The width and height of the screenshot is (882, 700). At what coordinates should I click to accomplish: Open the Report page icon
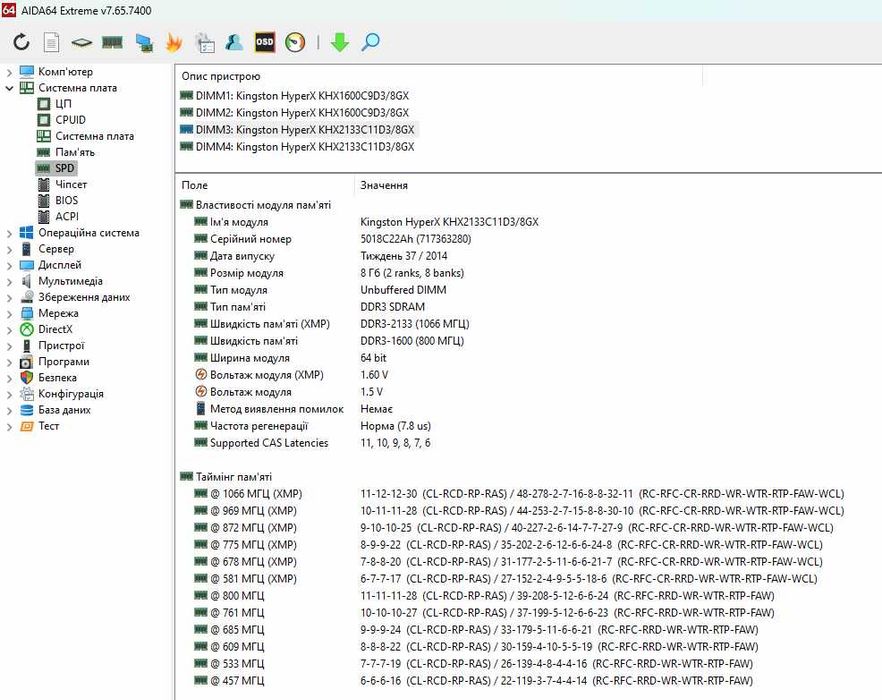[x=51, y=42]
